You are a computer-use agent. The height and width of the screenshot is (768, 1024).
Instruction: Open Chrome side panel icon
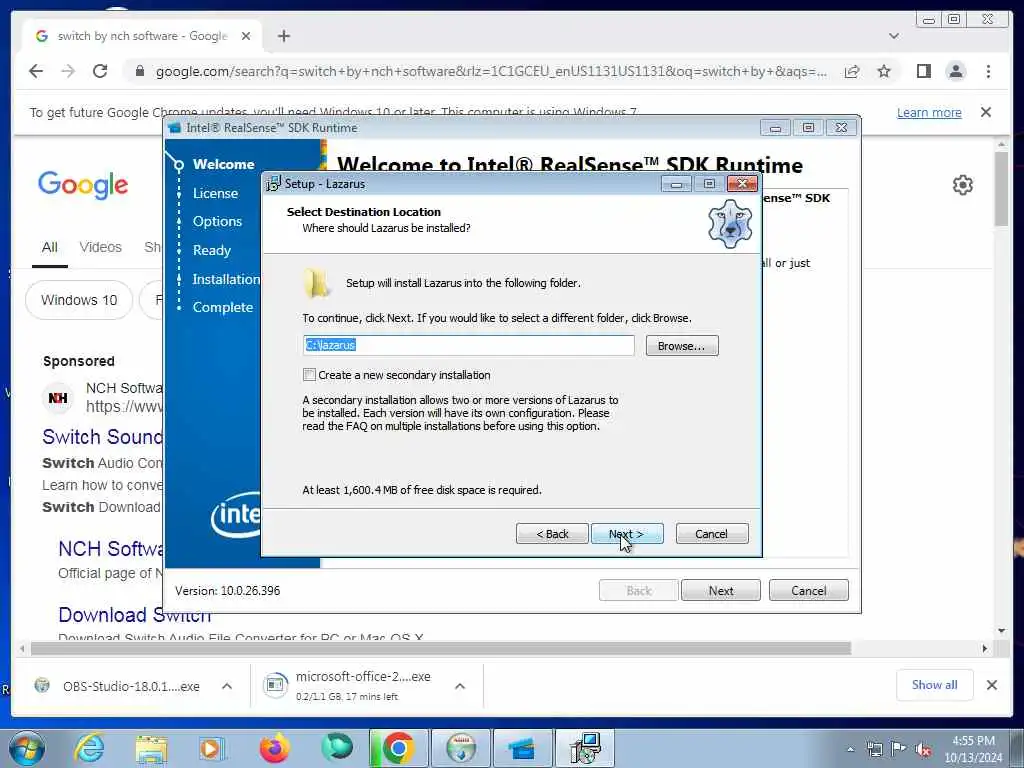pos(923,71)
